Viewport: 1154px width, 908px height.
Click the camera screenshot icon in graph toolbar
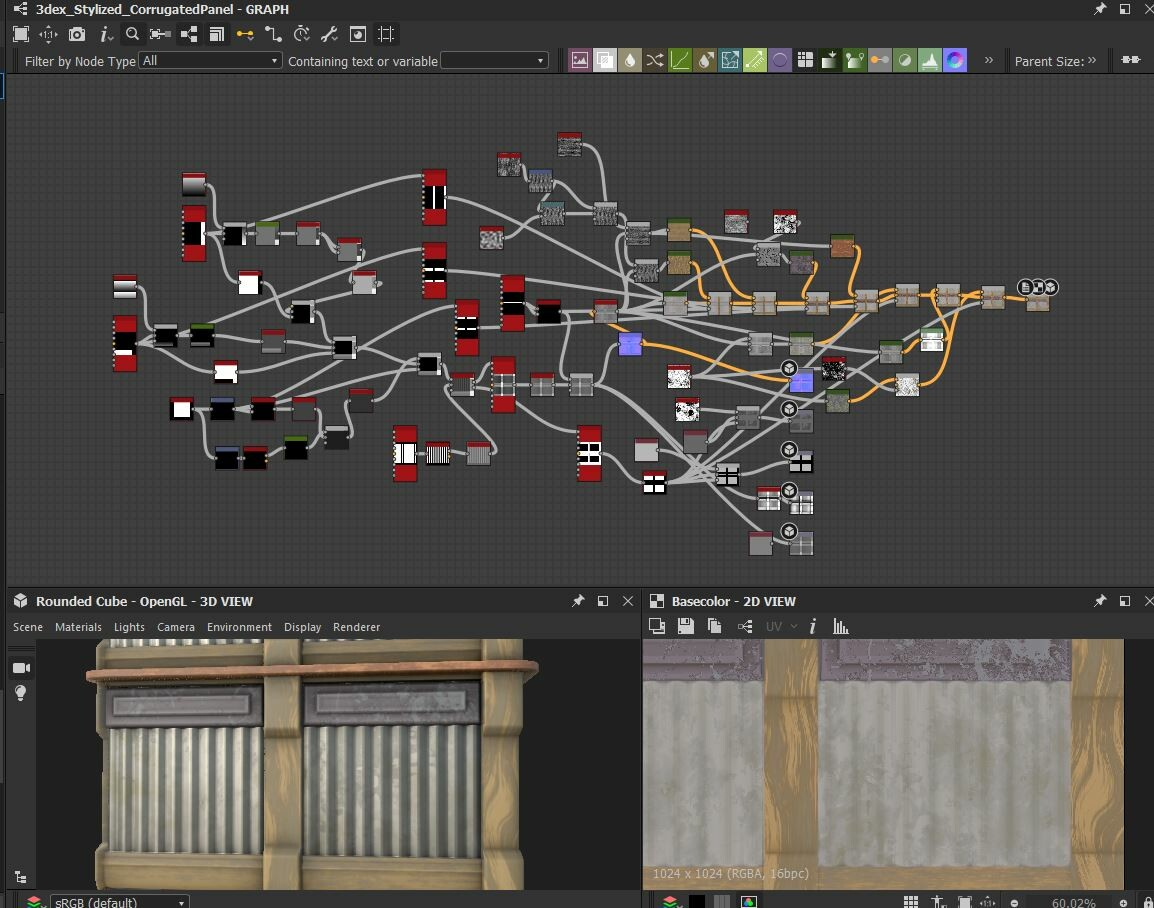click(x=78, y=33)
